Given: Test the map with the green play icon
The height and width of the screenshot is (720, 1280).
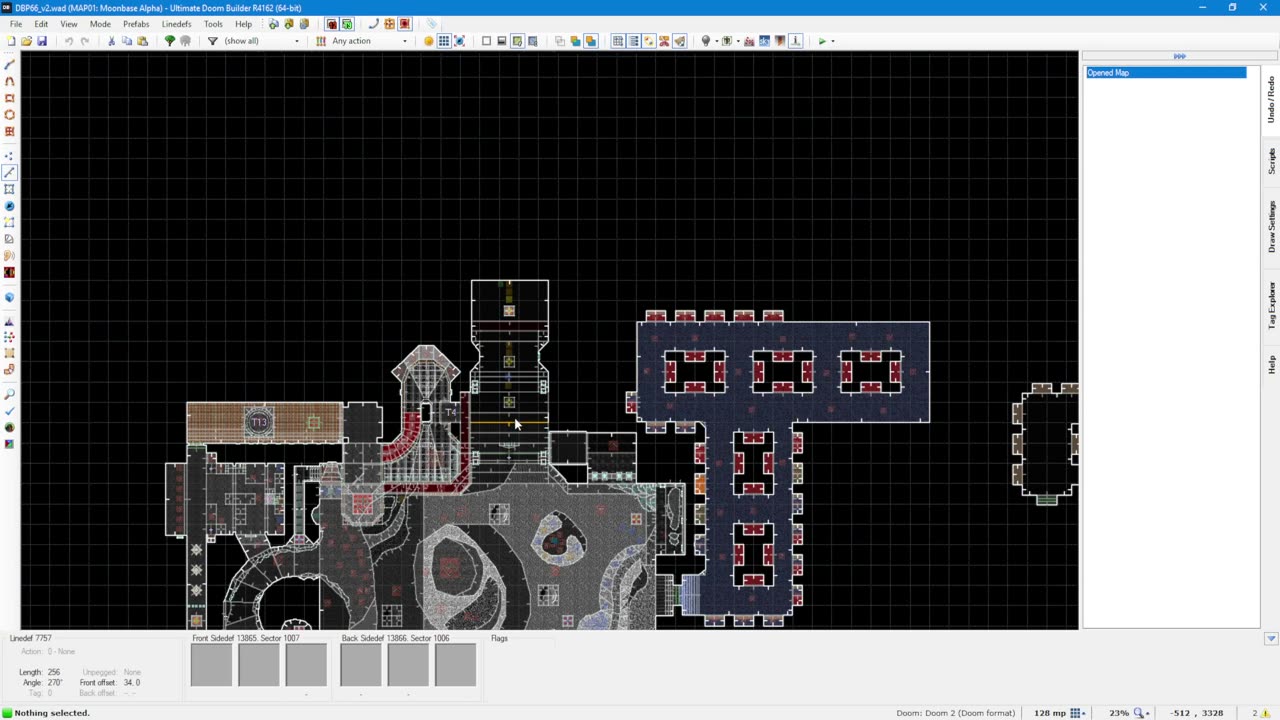Looking at the screenshot, I should 822,41.
